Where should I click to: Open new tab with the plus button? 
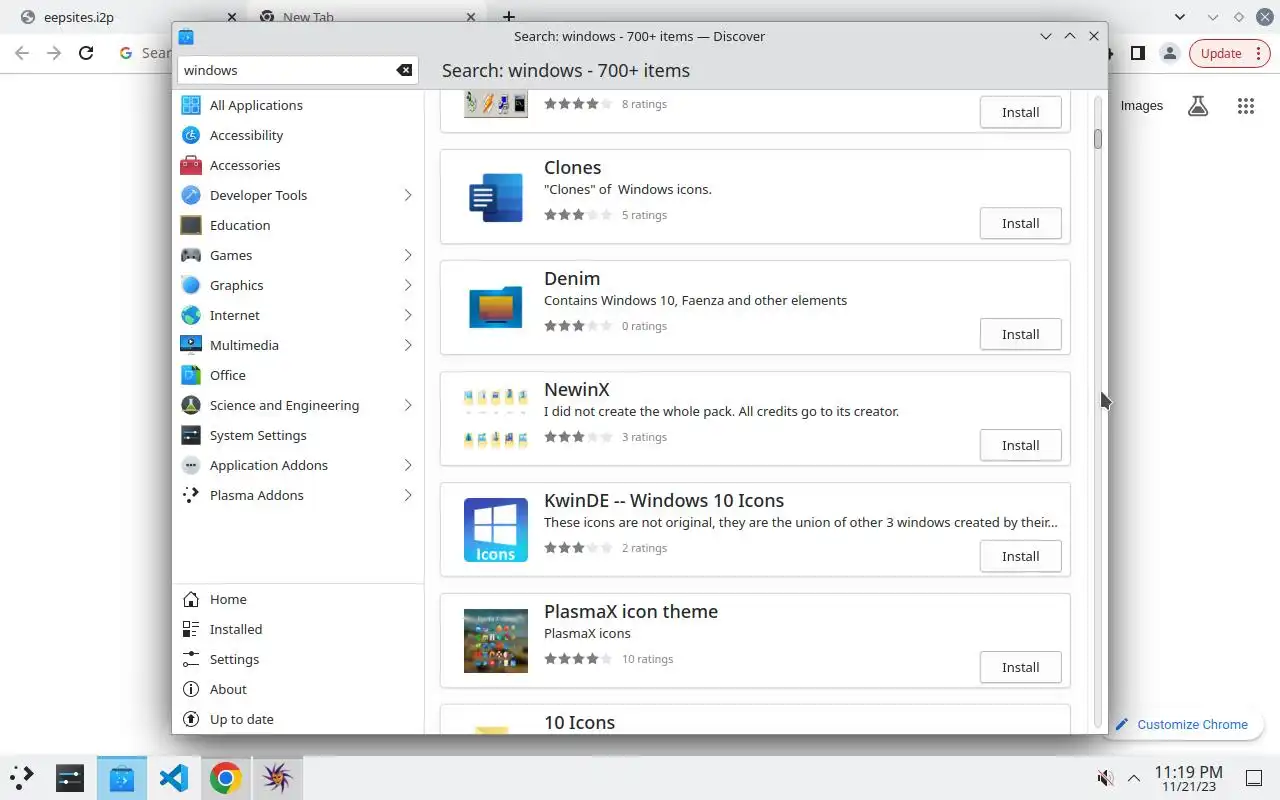[x=508, y=17]
